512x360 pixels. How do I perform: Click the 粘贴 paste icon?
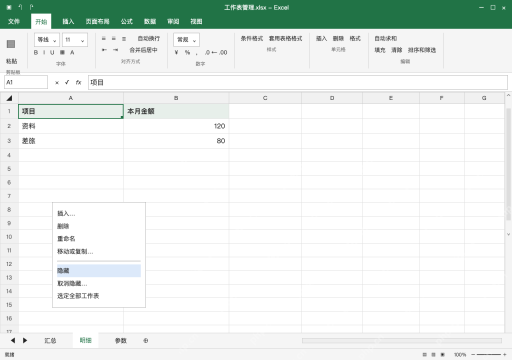click(x=11, y=44)
